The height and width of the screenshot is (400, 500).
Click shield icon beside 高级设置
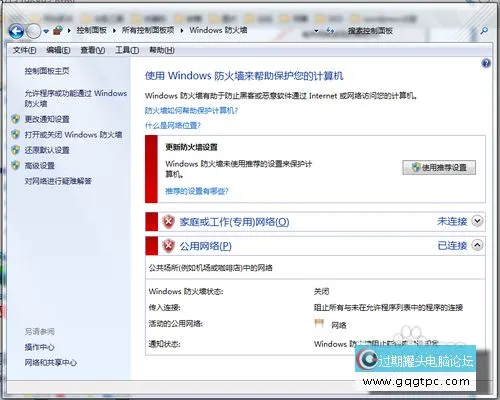pyautogui.click(x=16, y=165)
